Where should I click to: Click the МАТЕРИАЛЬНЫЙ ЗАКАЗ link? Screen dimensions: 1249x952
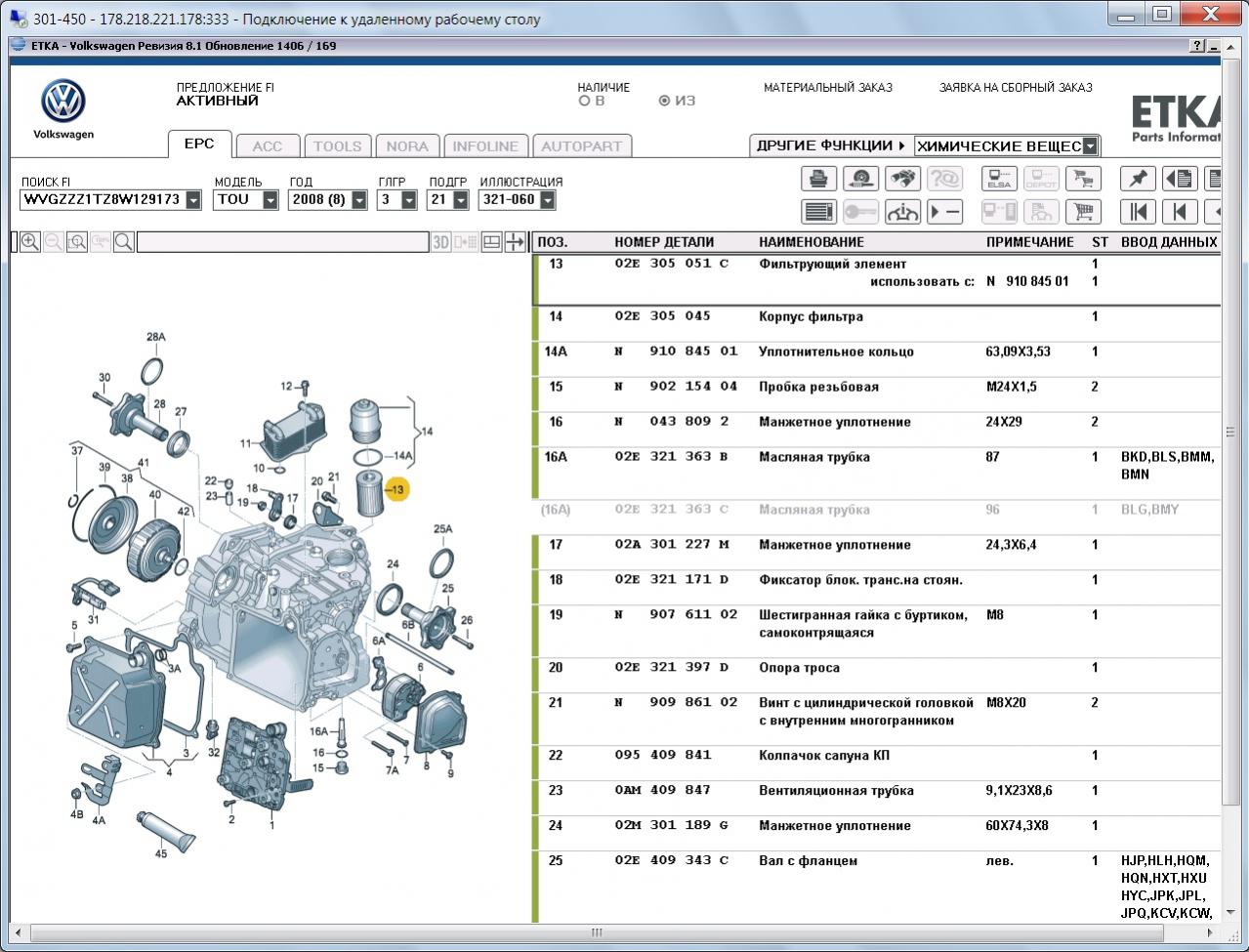click(828, 87)
